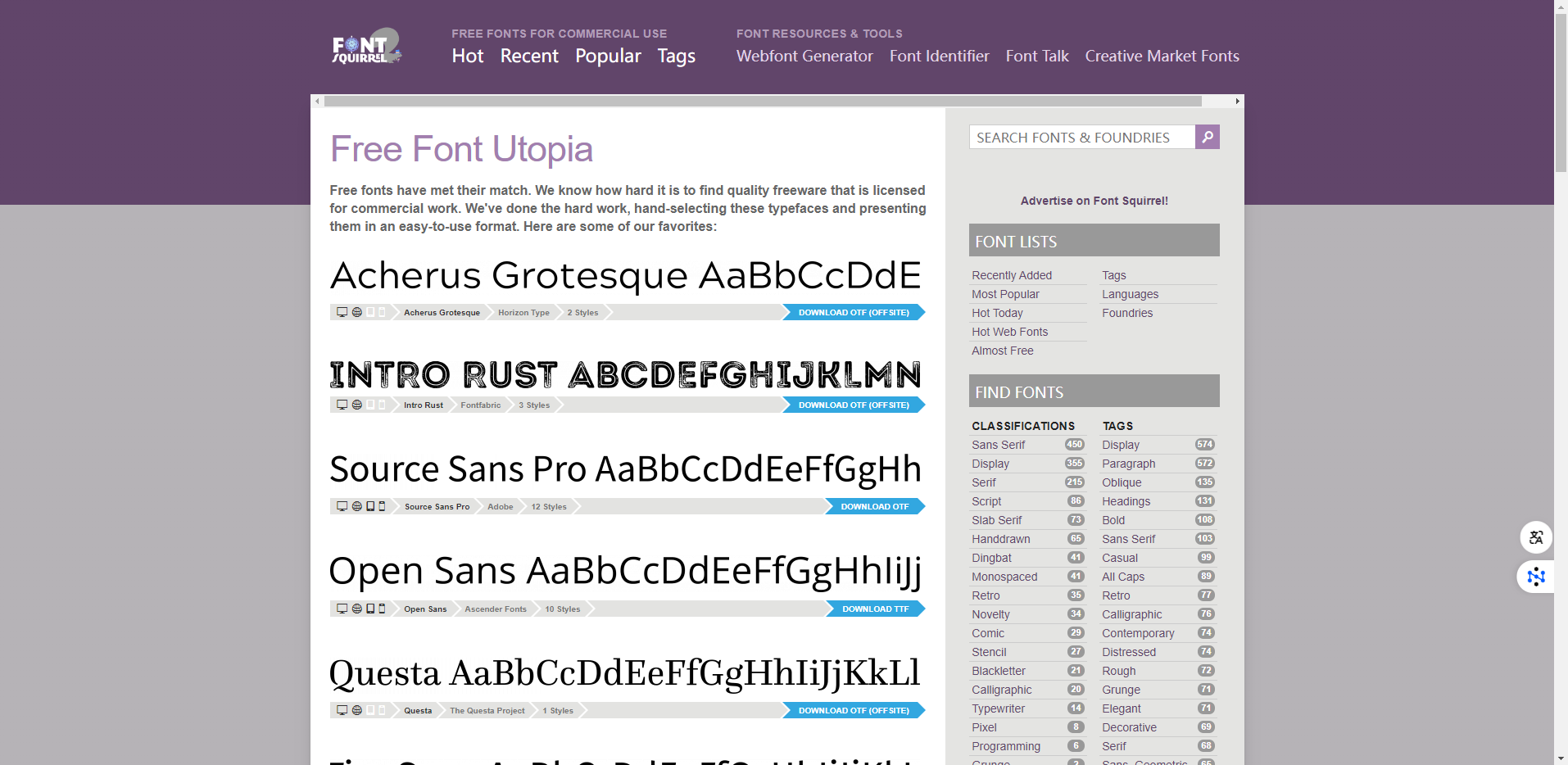Click horizontal scrollbar right arrow
This screenshot has height=765, width=1568.
click(x=1237, y=101)
